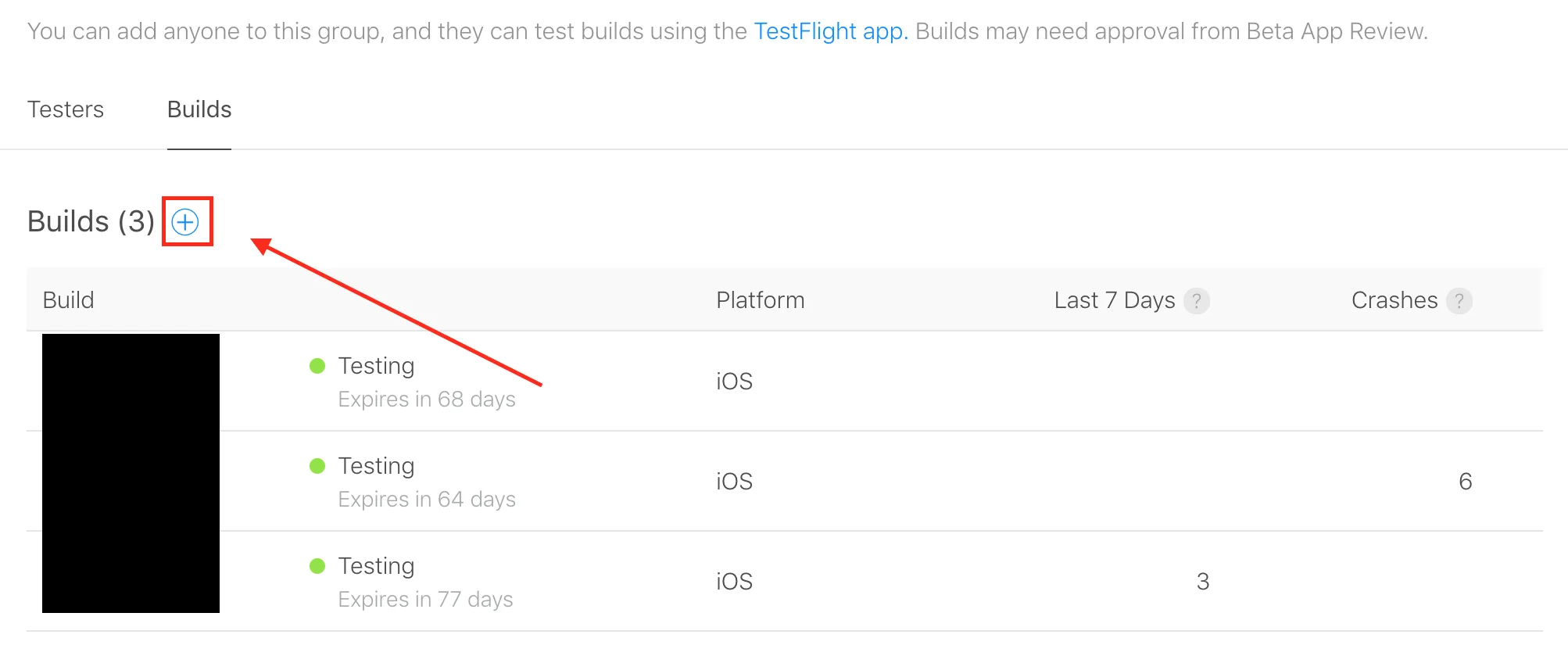Click green status dot for 77-day build
This screenshot has height=663, width=1568.
(317, 566)
